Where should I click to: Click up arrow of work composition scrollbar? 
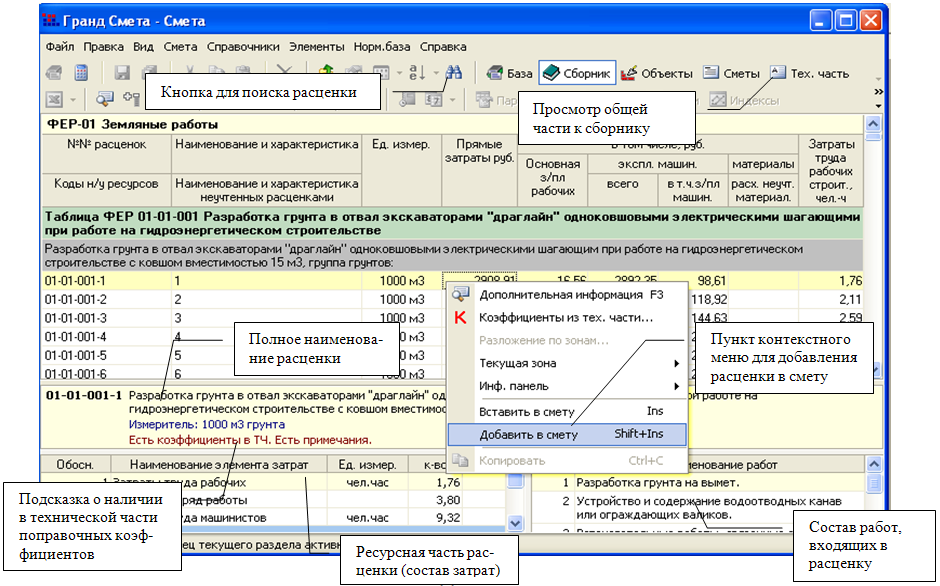tap(873, 464)
